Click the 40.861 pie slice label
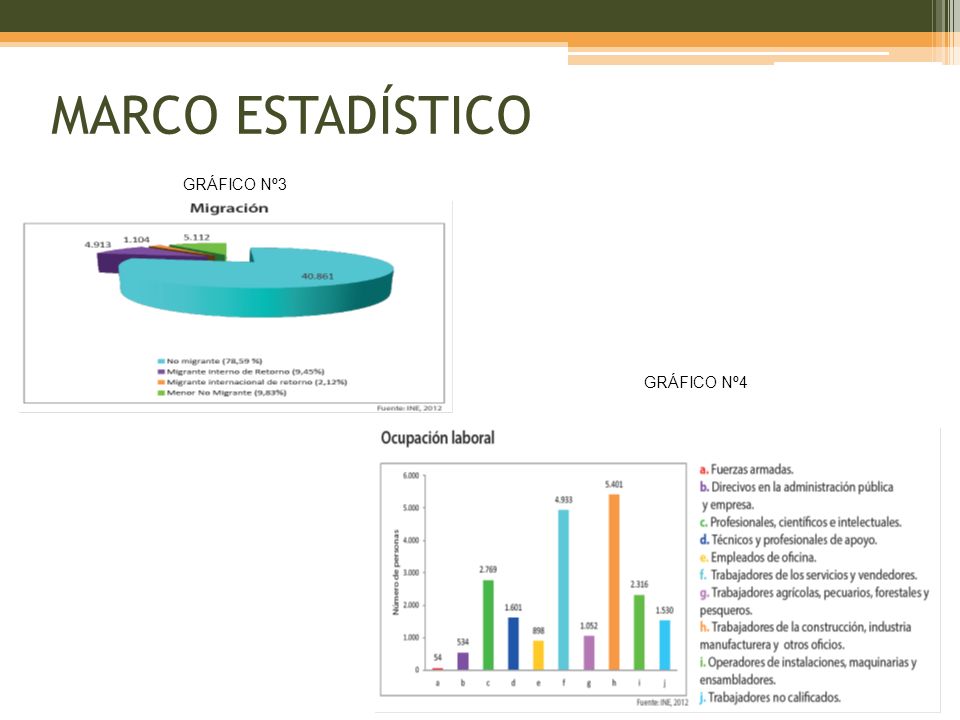The width and height of the screenshot is (960, 720). pos(318,276)
